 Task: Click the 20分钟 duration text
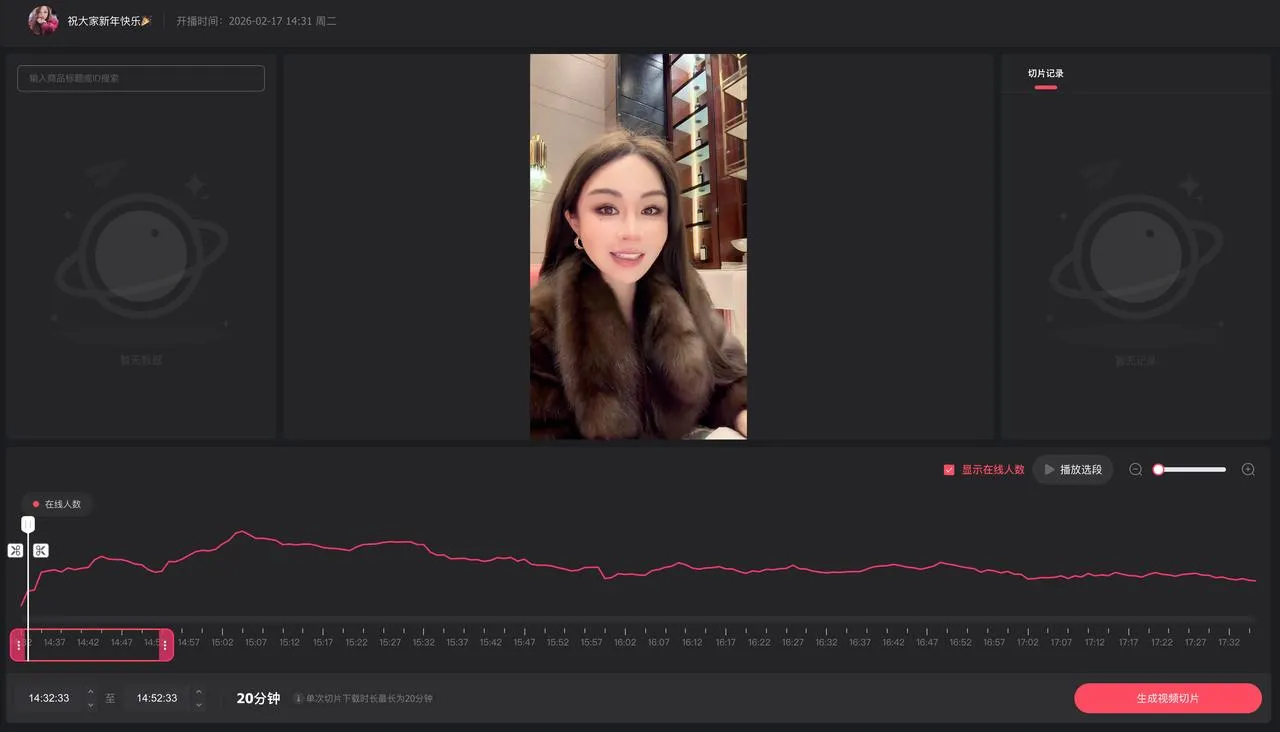click(x=258, y=698)
